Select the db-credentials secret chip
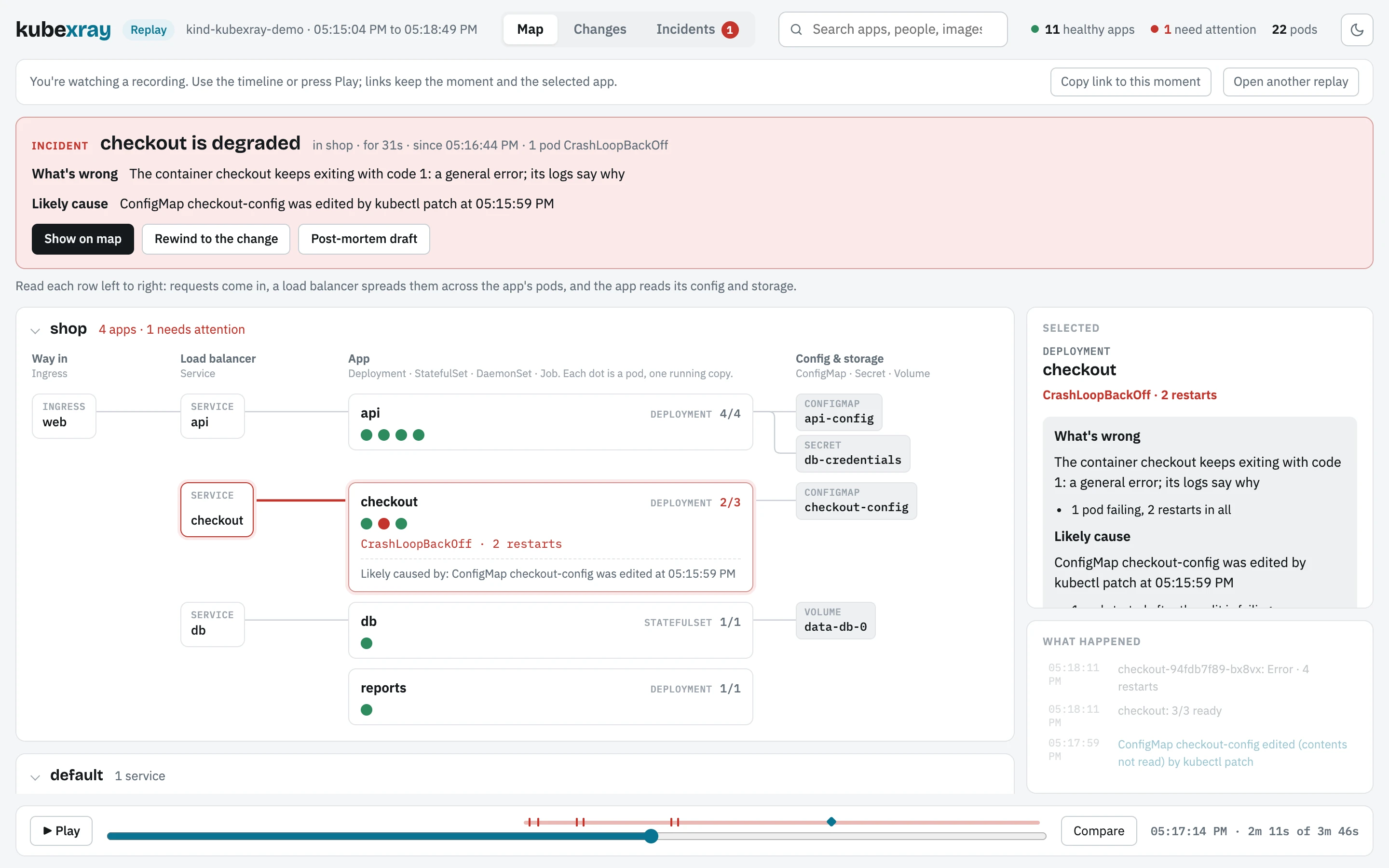Screen dimensions: 1389x868 [x=852, y=453]
